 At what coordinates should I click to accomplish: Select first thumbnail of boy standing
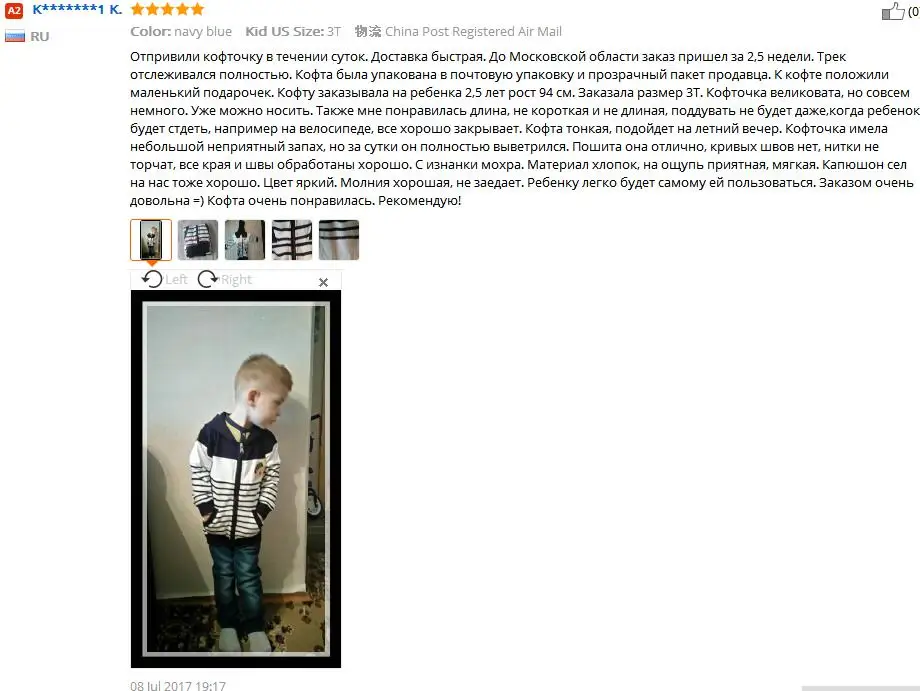coord(151,240)
